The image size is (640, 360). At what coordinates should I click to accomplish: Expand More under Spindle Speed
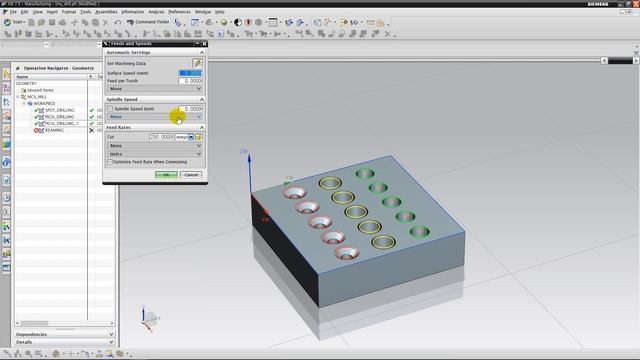tap(154, 117)
